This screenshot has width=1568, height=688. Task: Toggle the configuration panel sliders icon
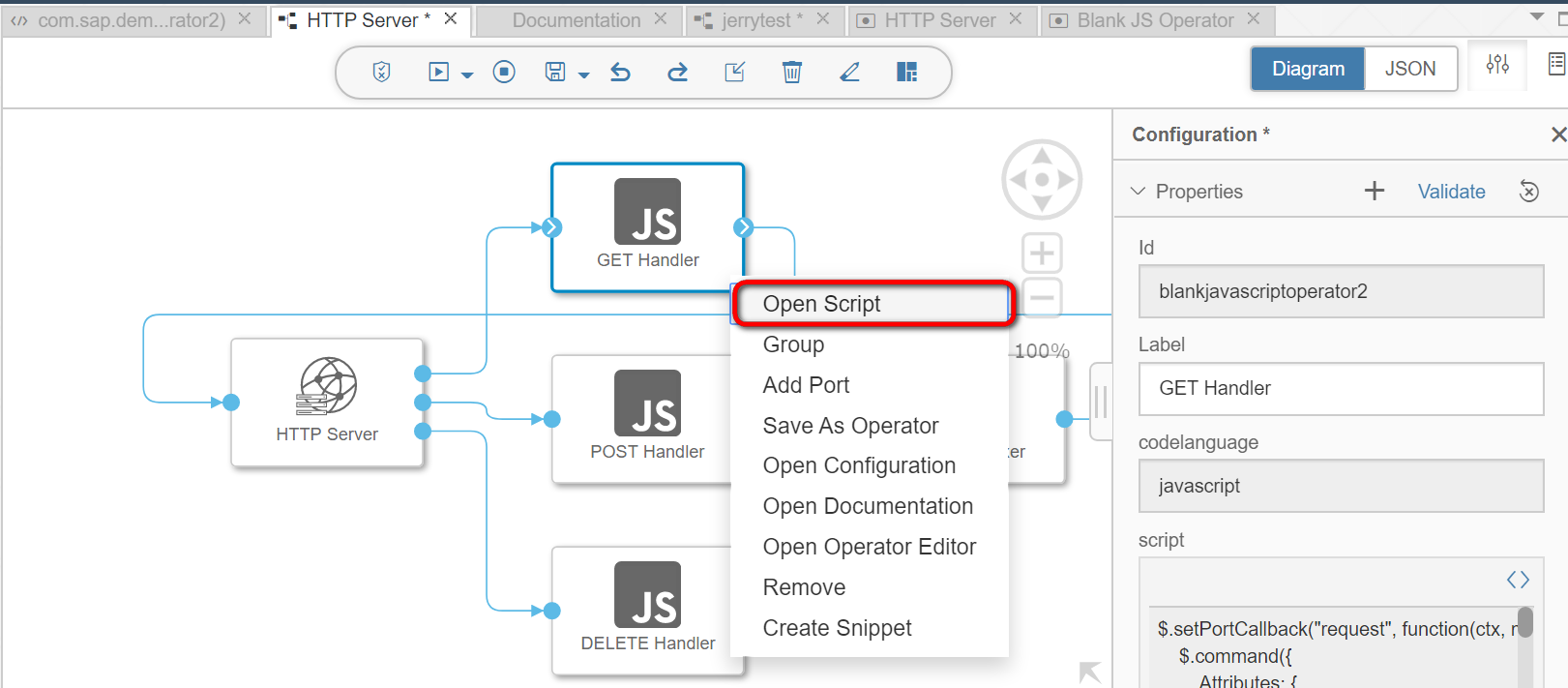pos(1497,65)
